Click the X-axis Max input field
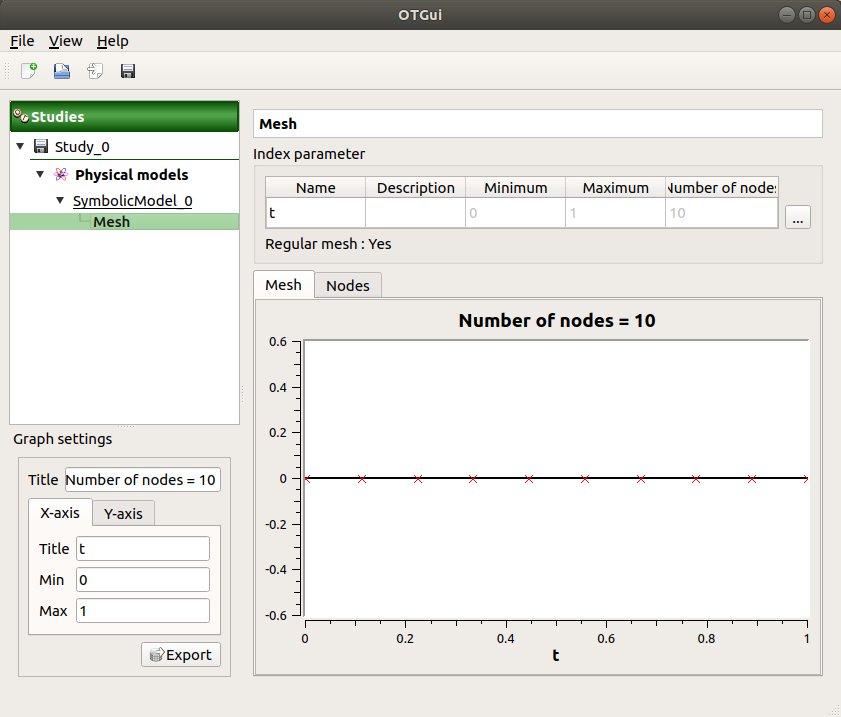 [x=142, y=611]
